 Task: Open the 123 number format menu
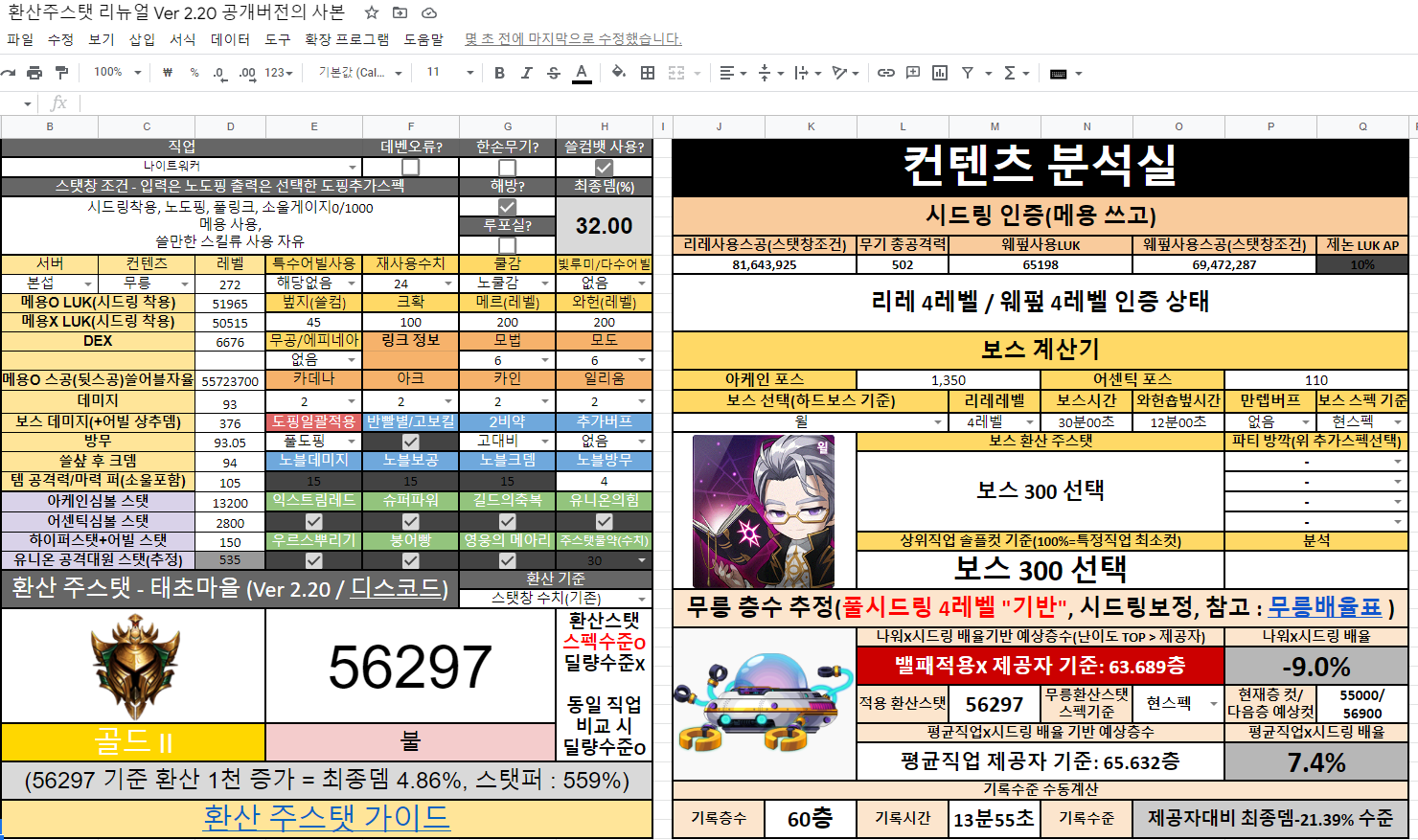pyautogui.click(x=279, y=73)
